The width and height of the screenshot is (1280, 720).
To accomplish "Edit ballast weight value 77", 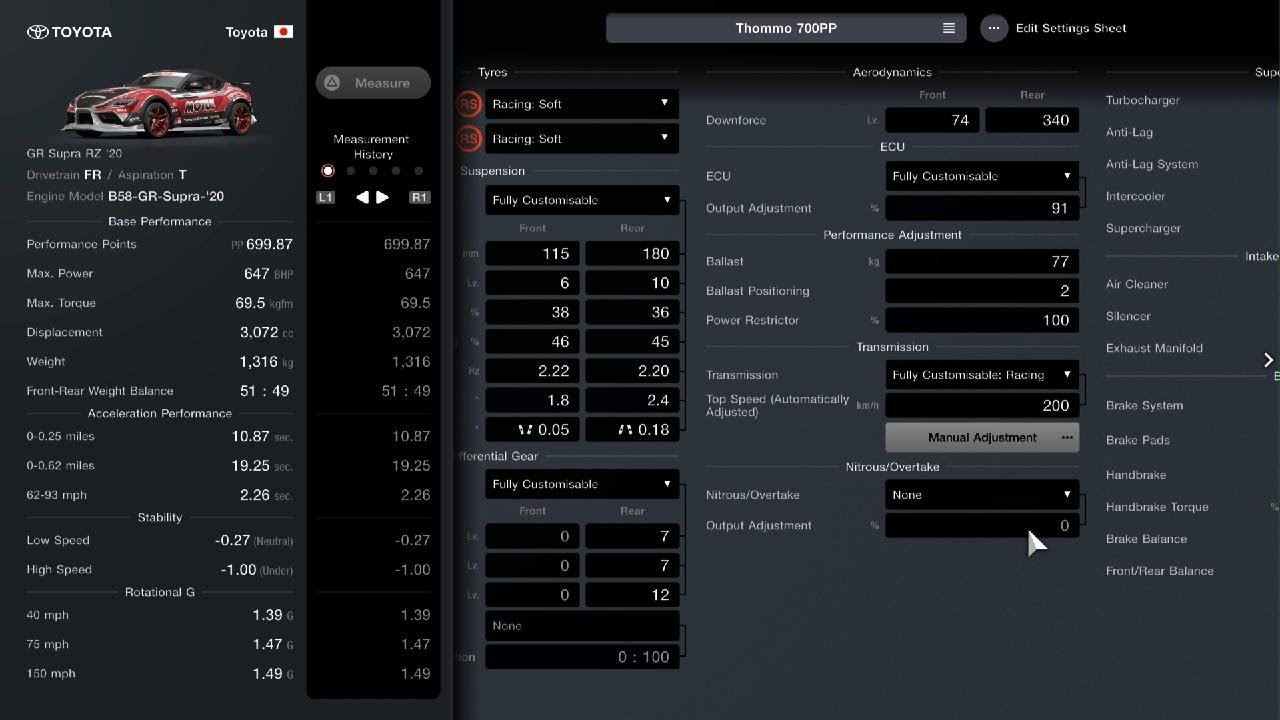I will [982, 261].
